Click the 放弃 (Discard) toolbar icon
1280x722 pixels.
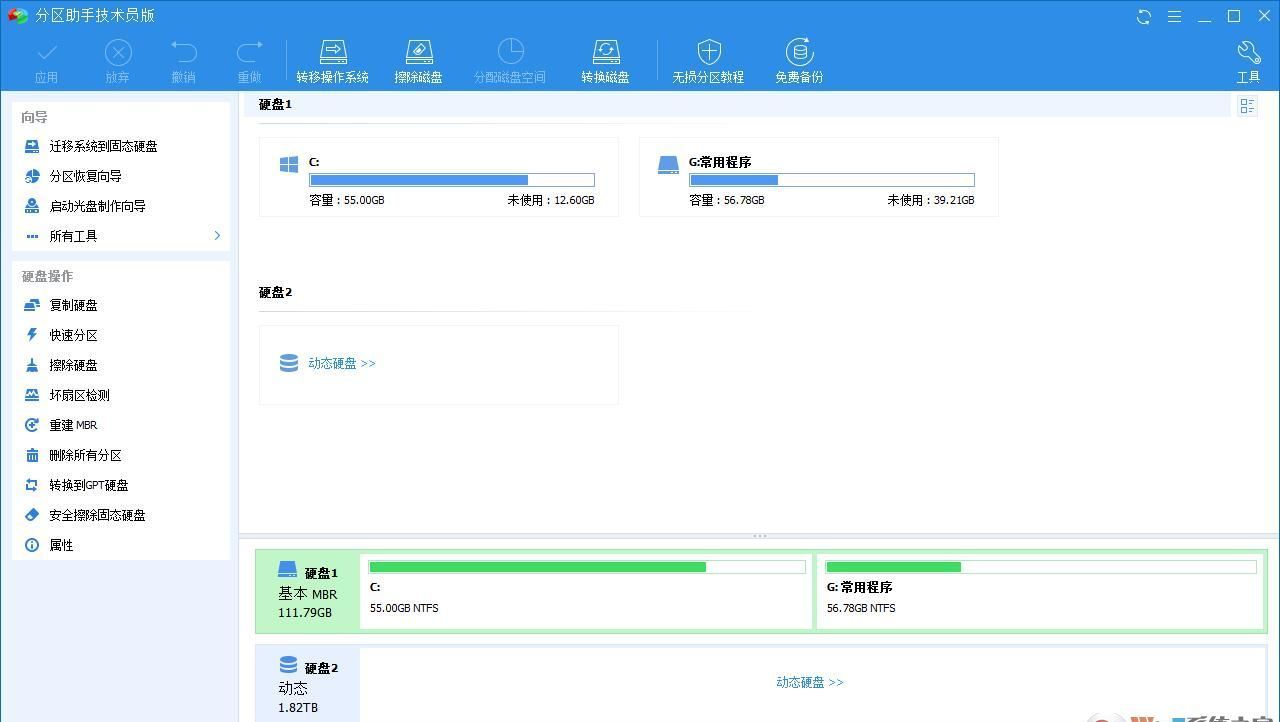pos(118,52)
